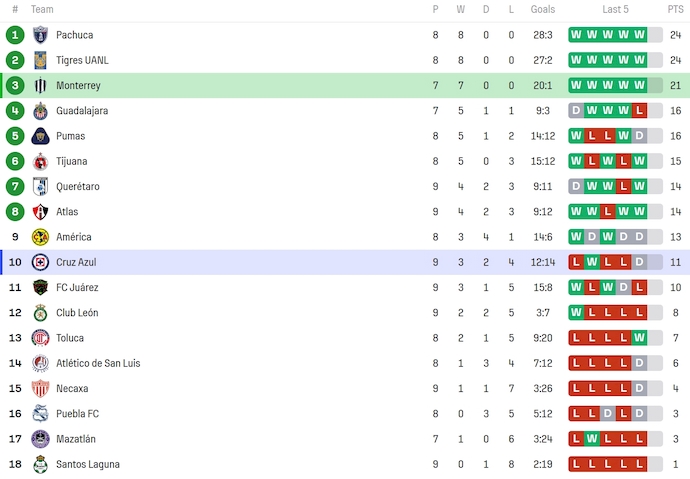Open the Tijuana team page link
This screenshot has height=479, width=690.
click(x=71, y=161)
